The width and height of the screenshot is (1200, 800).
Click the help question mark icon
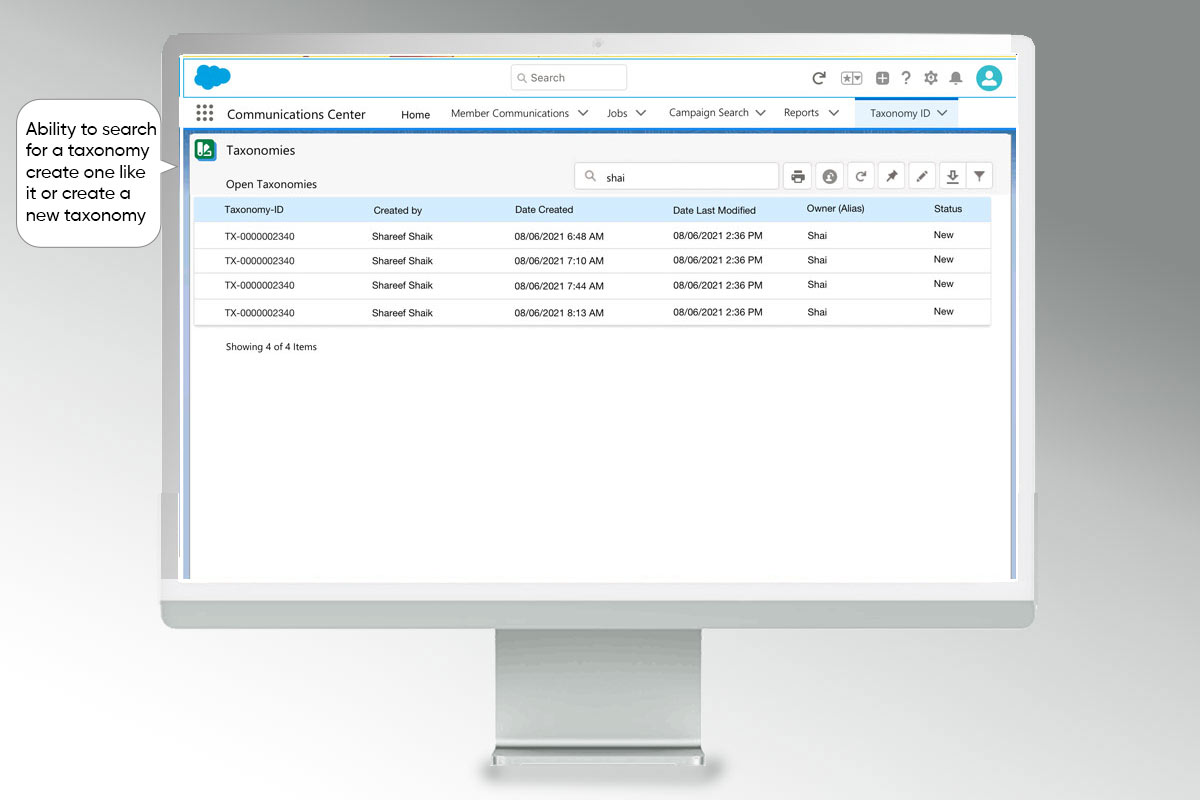[906, 78]
